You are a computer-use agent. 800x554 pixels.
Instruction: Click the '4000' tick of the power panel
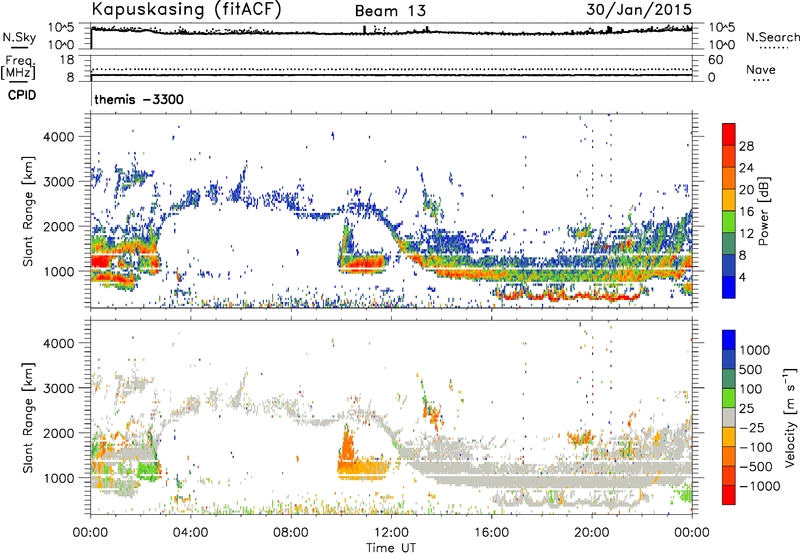(59, 137)
